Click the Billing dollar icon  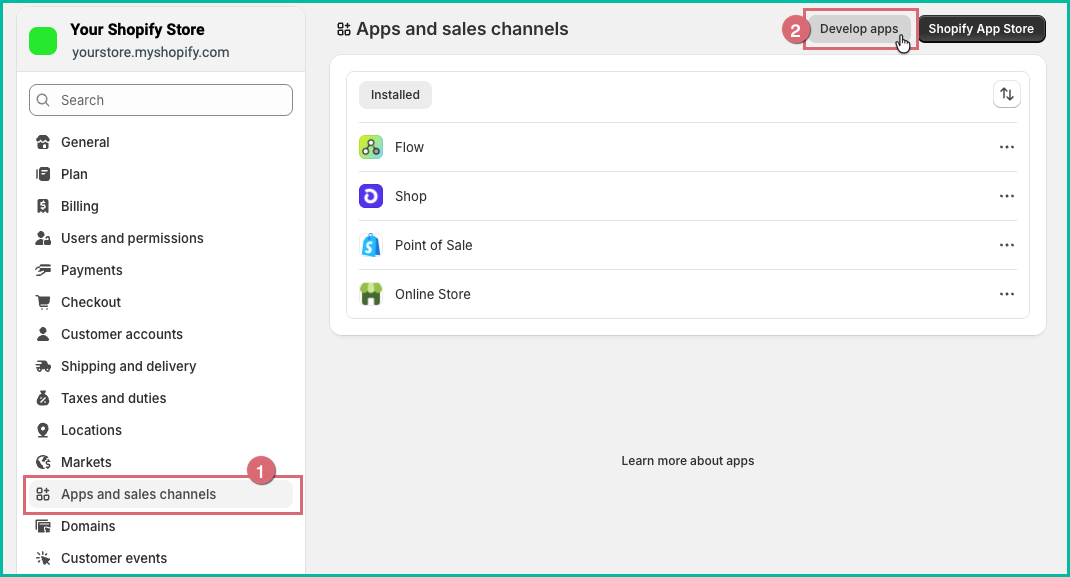[x=43, y=206]
